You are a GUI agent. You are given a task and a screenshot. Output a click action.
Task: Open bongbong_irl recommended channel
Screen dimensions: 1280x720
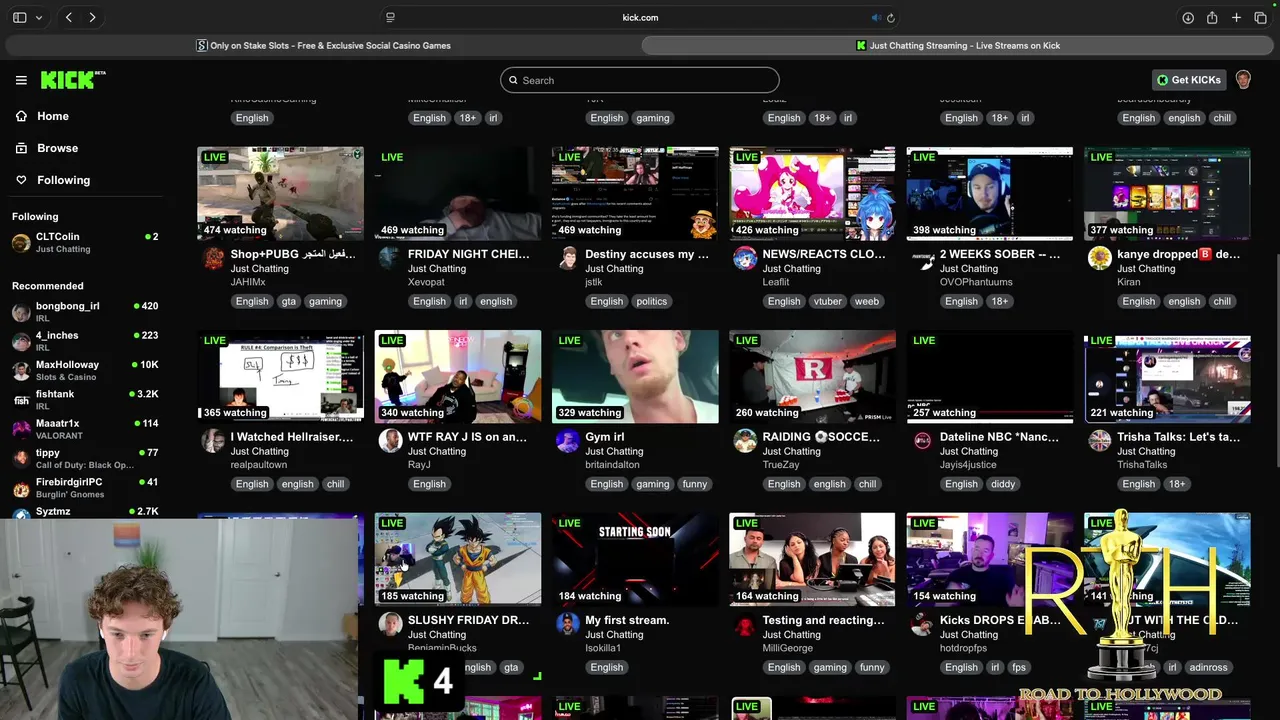pyautogui.click(x=85, y=312)
